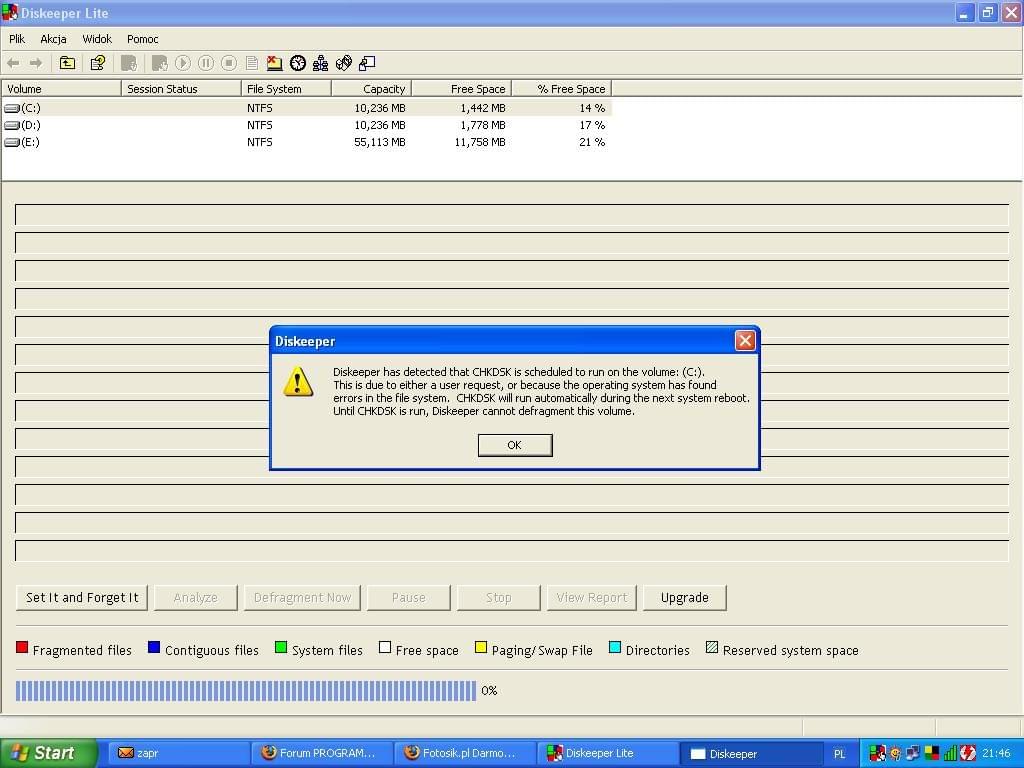Click the Defragment Now button
This screenshot has height=768, width=1024.
tap(302, 598)
